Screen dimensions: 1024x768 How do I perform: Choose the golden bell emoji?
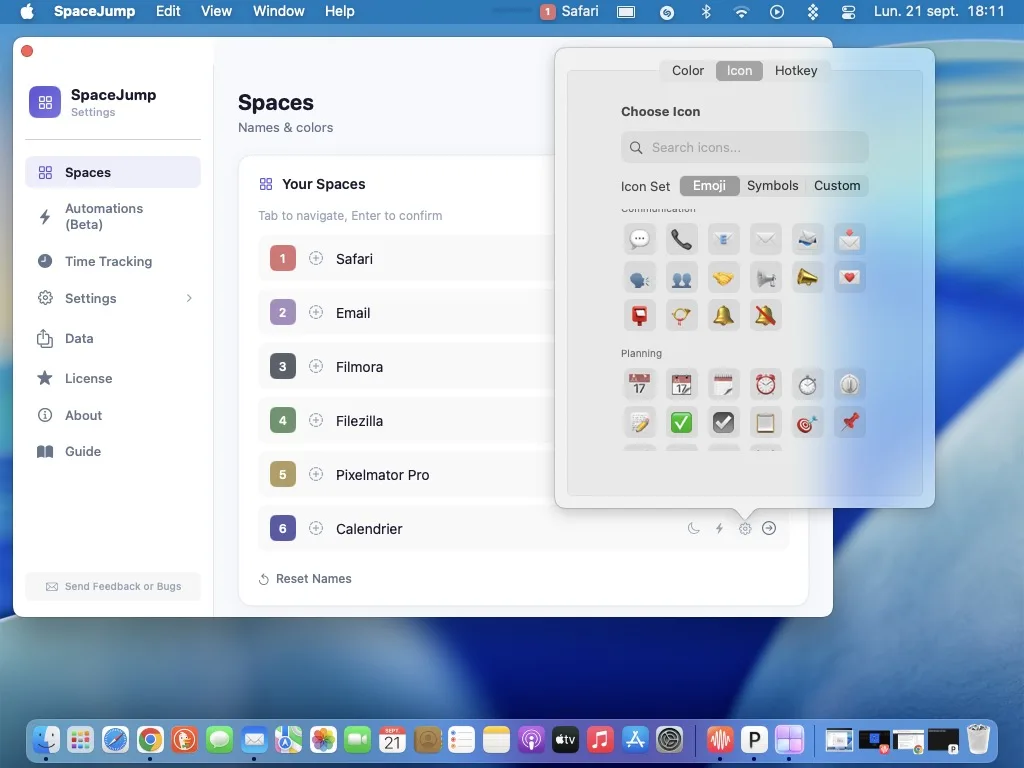click(x=723, y=315)
